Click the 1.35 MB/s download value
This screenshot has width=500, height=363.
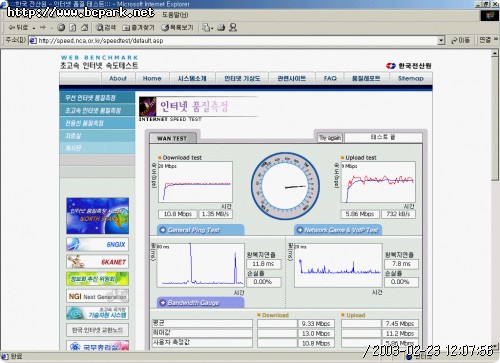(x=215, y=214)
